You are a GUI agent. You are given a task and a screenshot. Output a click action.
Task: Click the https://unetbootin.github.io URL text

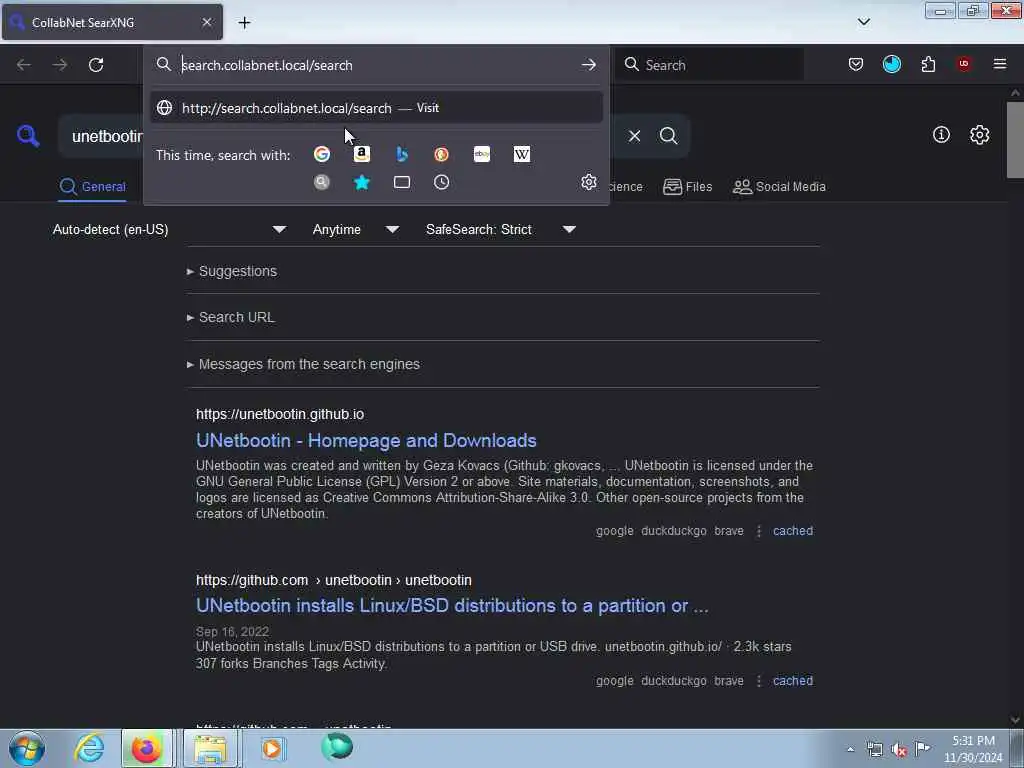point(280,414)
